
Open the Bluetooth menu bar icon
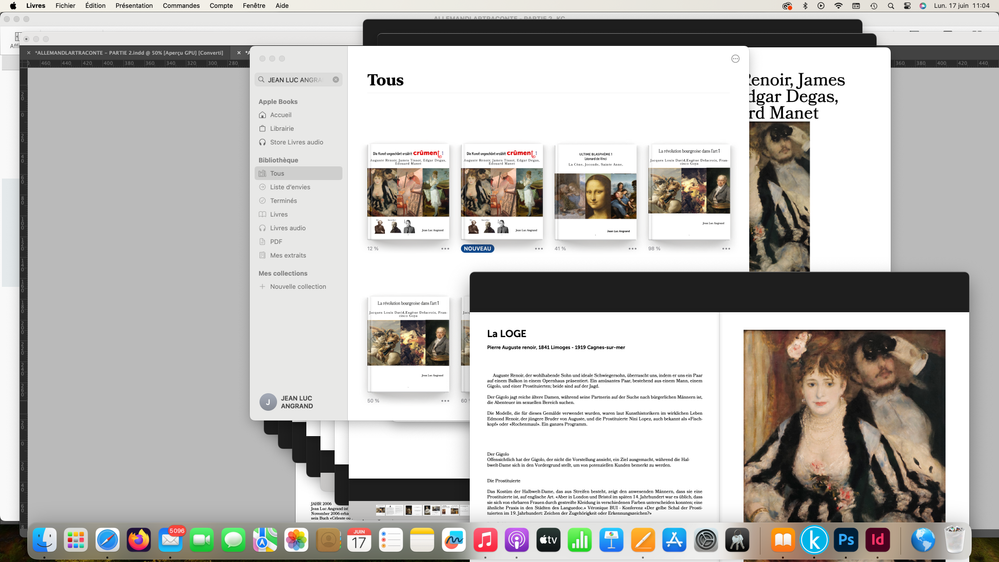coord(805,6)
